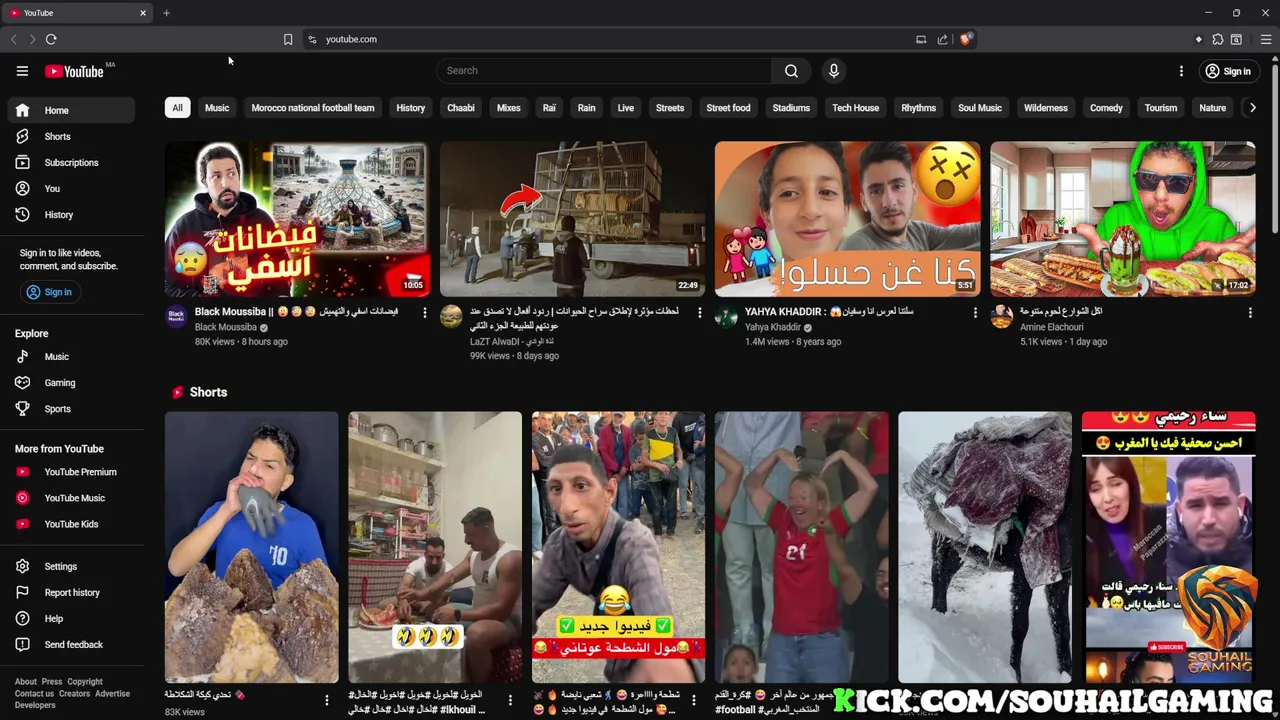Select Morocco national football team chip

[313, 108]
